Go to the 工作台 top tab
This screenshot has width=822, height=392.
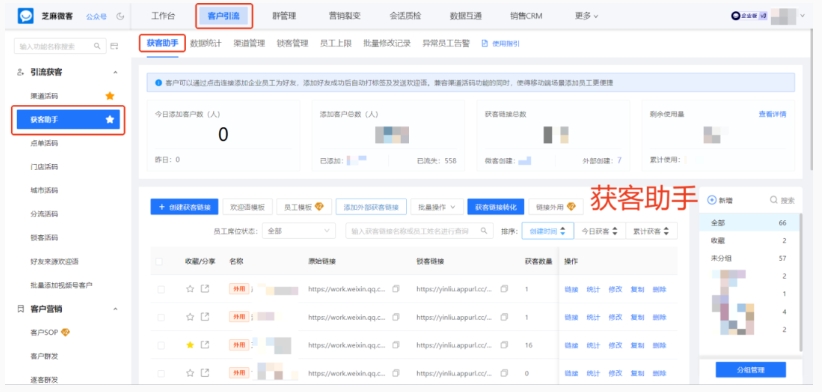[x=163, y=16]
